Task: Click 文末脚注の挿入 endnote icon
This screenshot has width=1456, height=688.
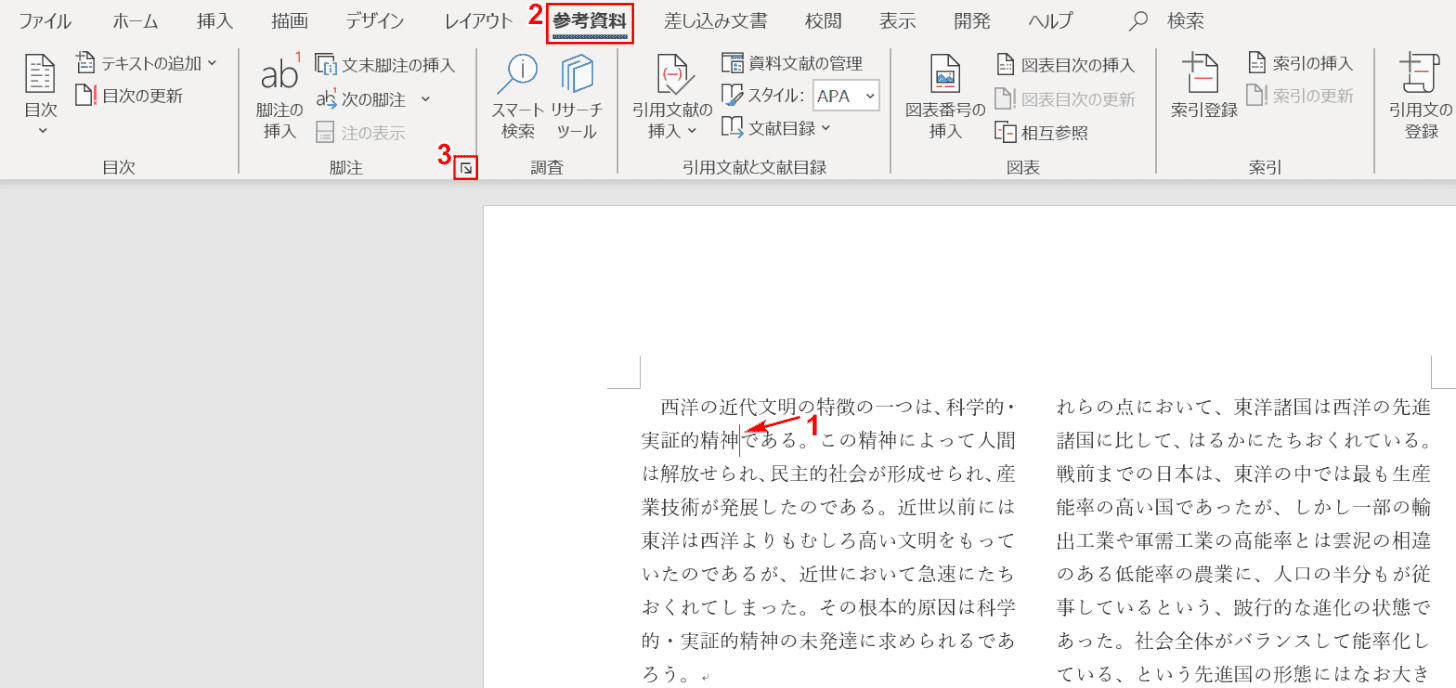Action: [326, 65]
